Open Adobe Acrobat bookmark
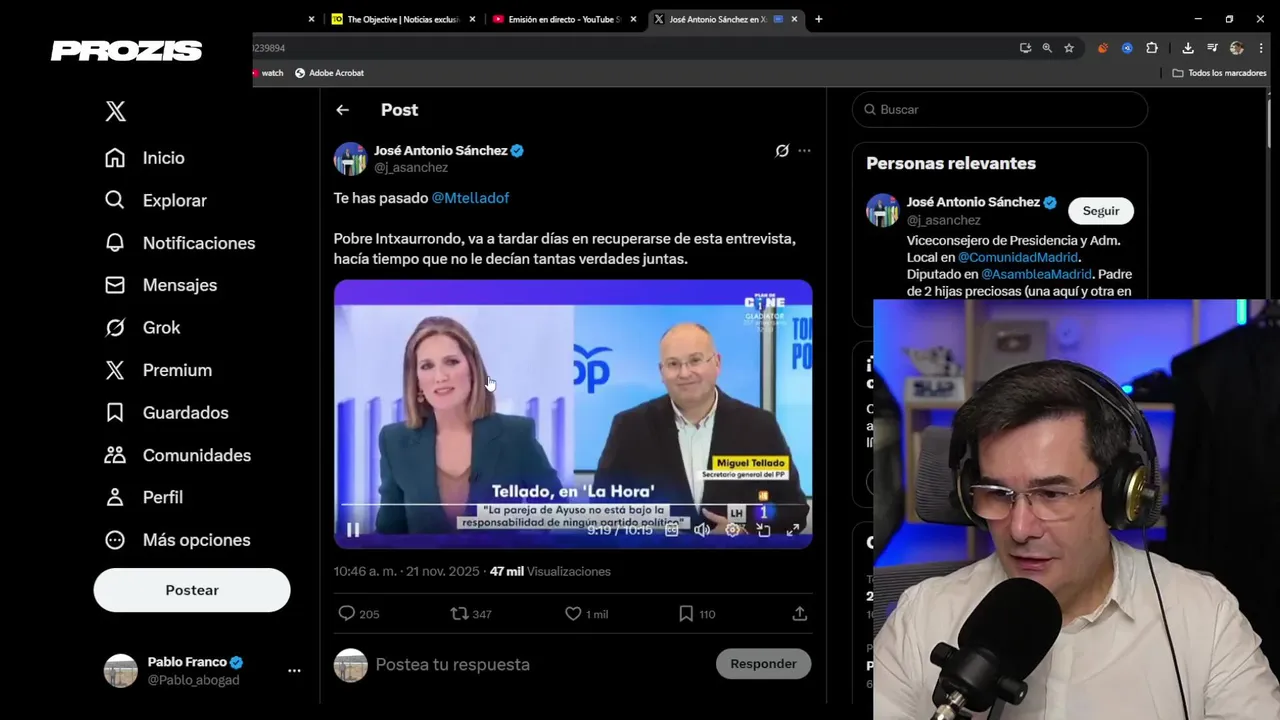 329,73
